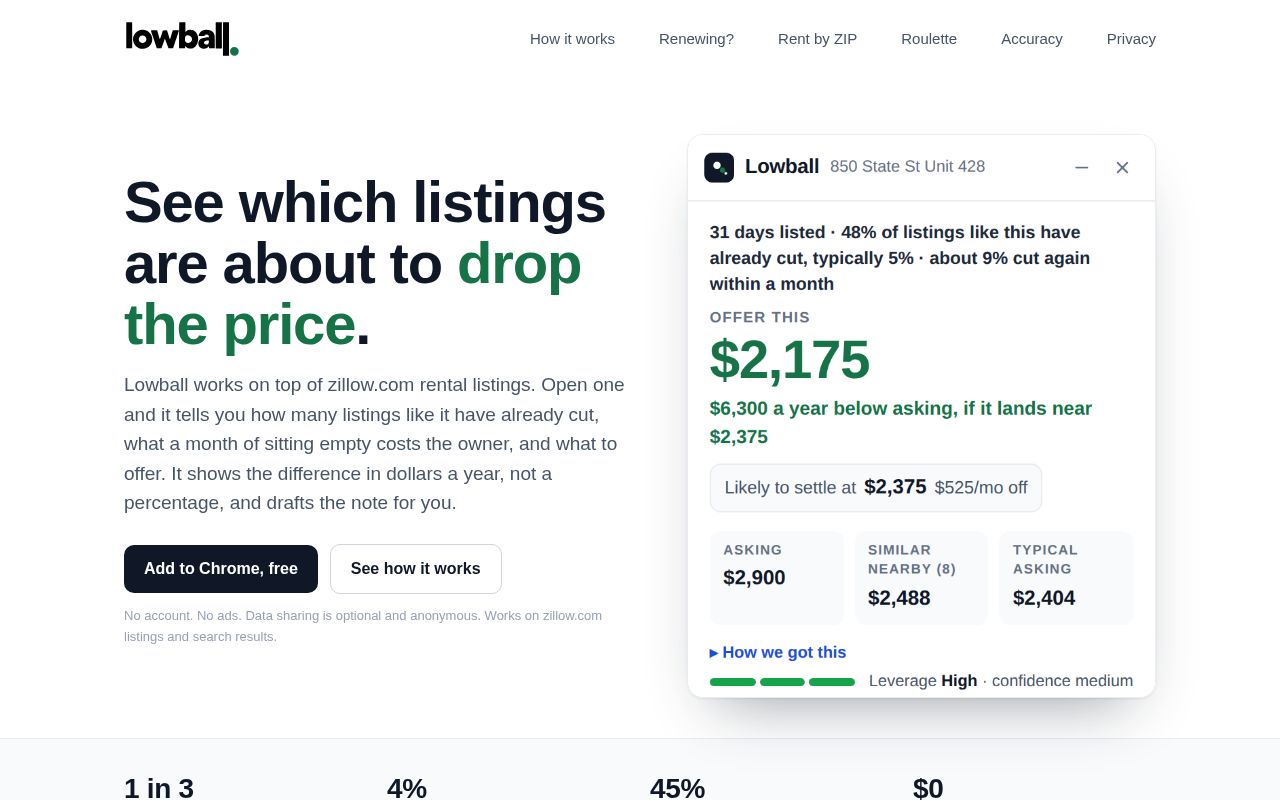1280x800 pixels.
Task: Click Leverage High confidence medium text
Action: pos(1001,681)
